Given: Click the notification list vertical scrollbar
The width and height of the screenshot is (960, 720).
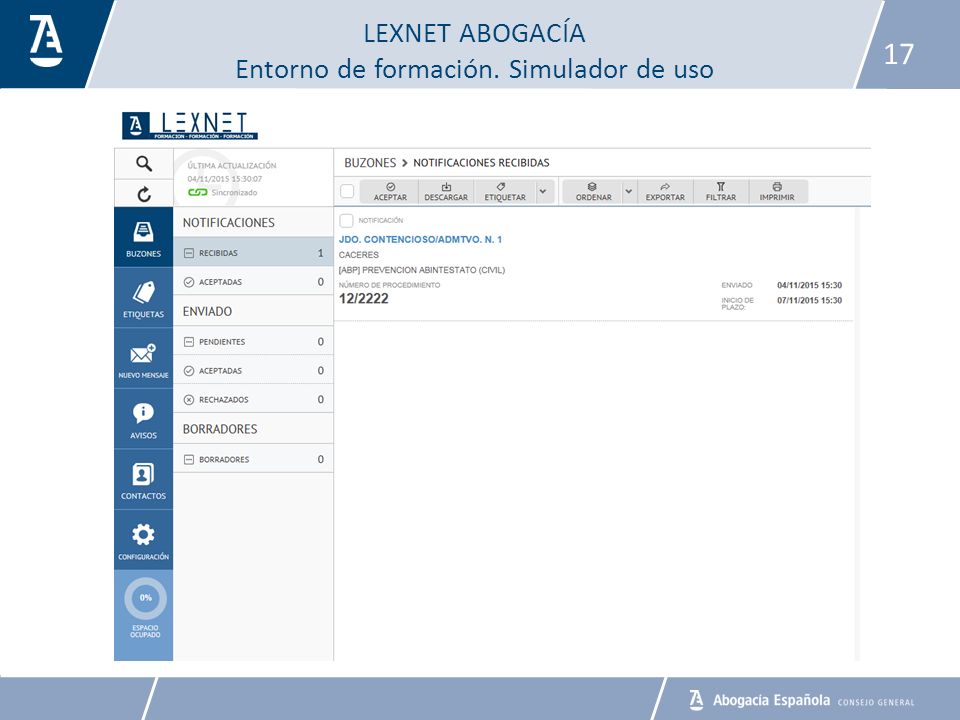Looking at the screenshot, I should click(x=857, y=433).
